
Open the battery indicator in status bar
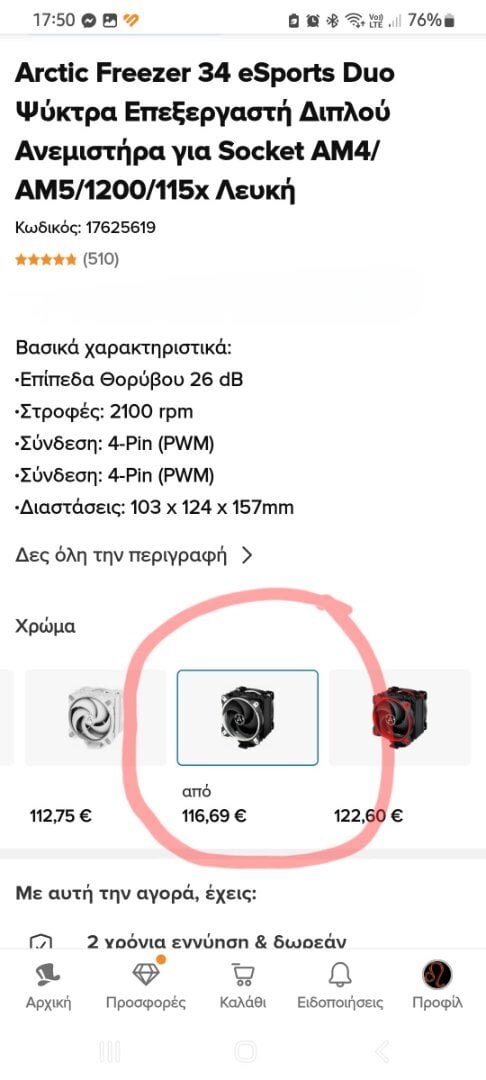click(x=449, y=20)
